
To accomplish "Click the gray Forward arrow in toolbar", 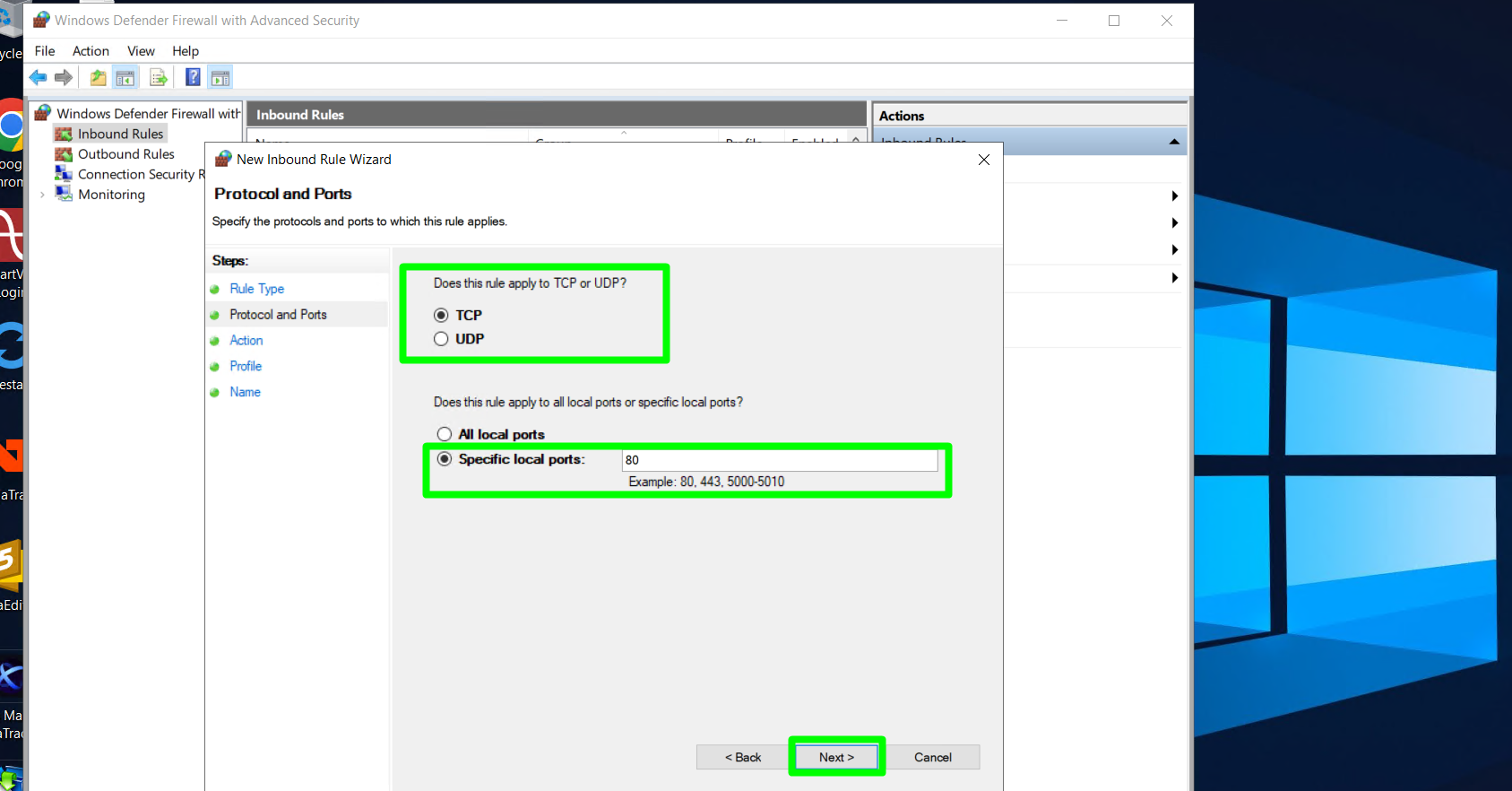I will [63, 77].
